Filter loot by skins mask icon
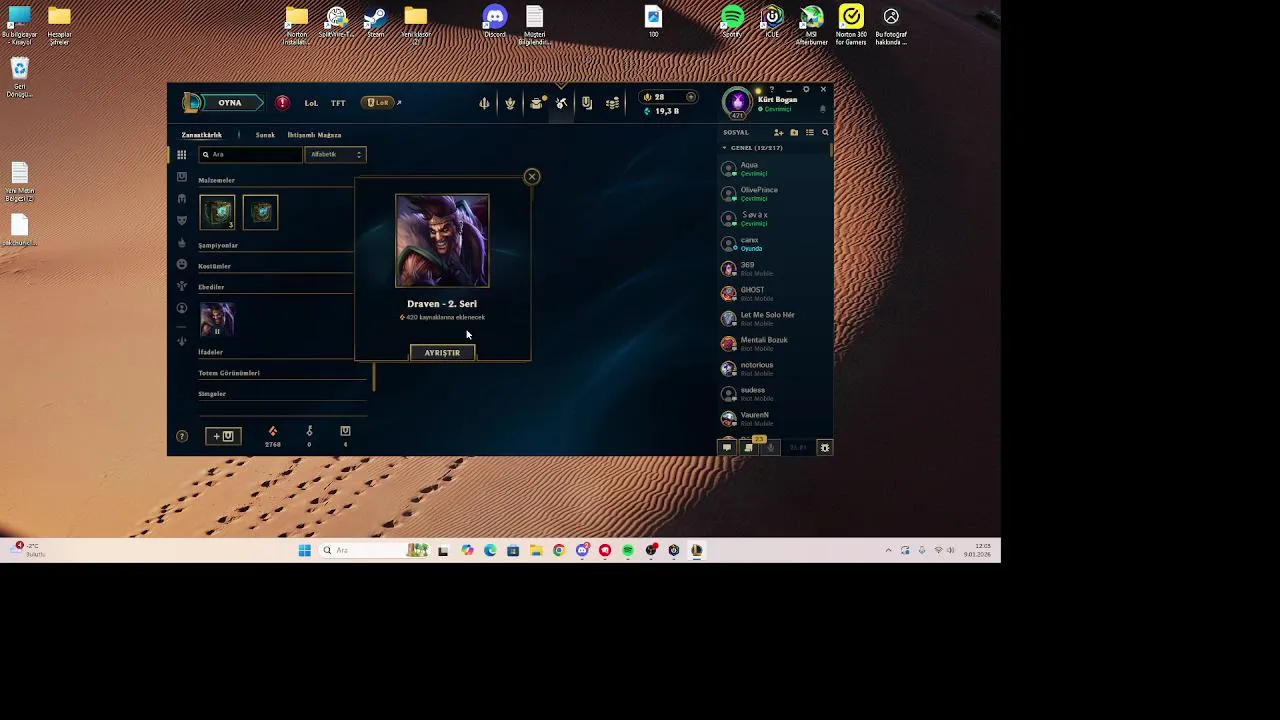The image size is (1280, 720). click(181, 220)
